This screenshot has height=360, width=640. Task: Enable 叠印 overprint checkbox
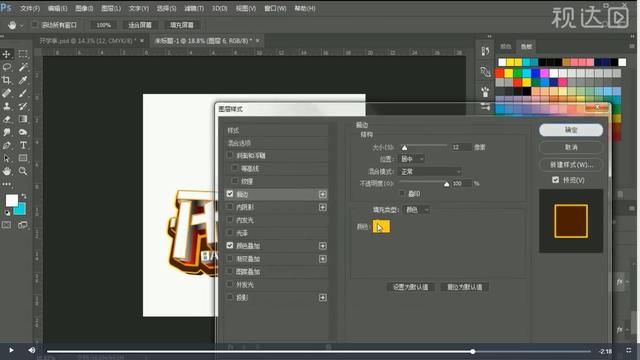point(402,193)
